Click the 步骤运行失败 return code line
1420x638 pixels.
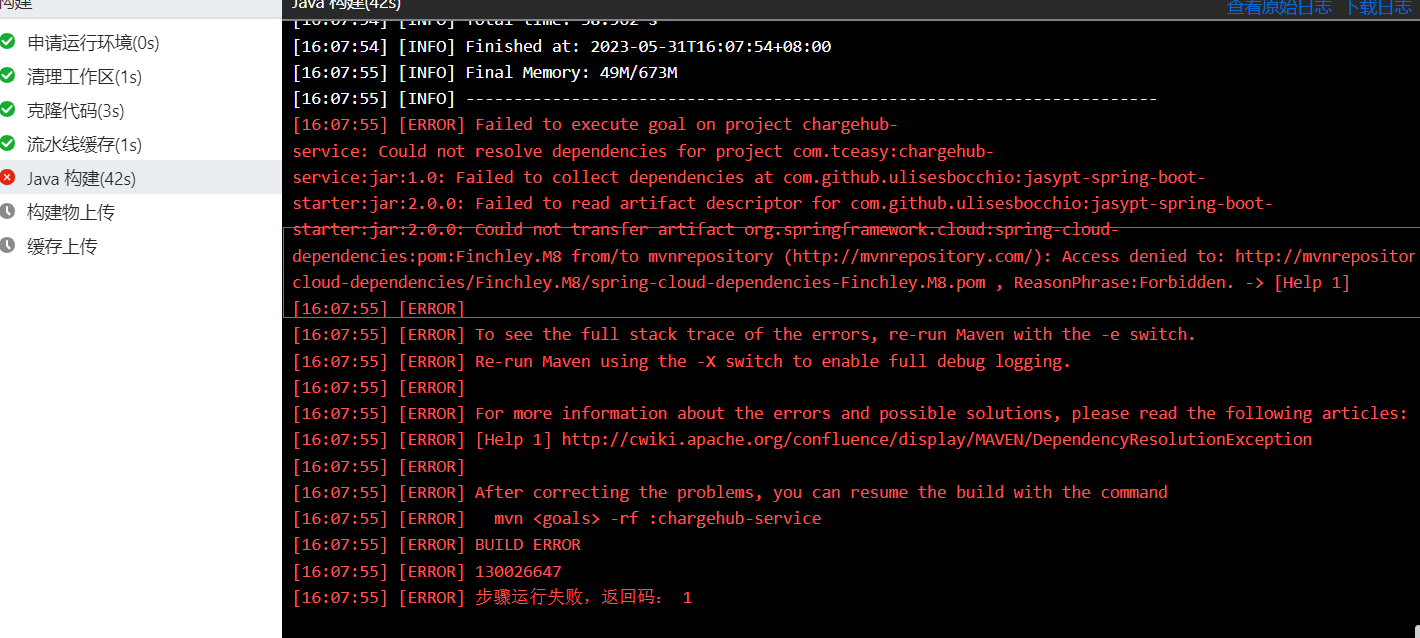tap(492, 597)
